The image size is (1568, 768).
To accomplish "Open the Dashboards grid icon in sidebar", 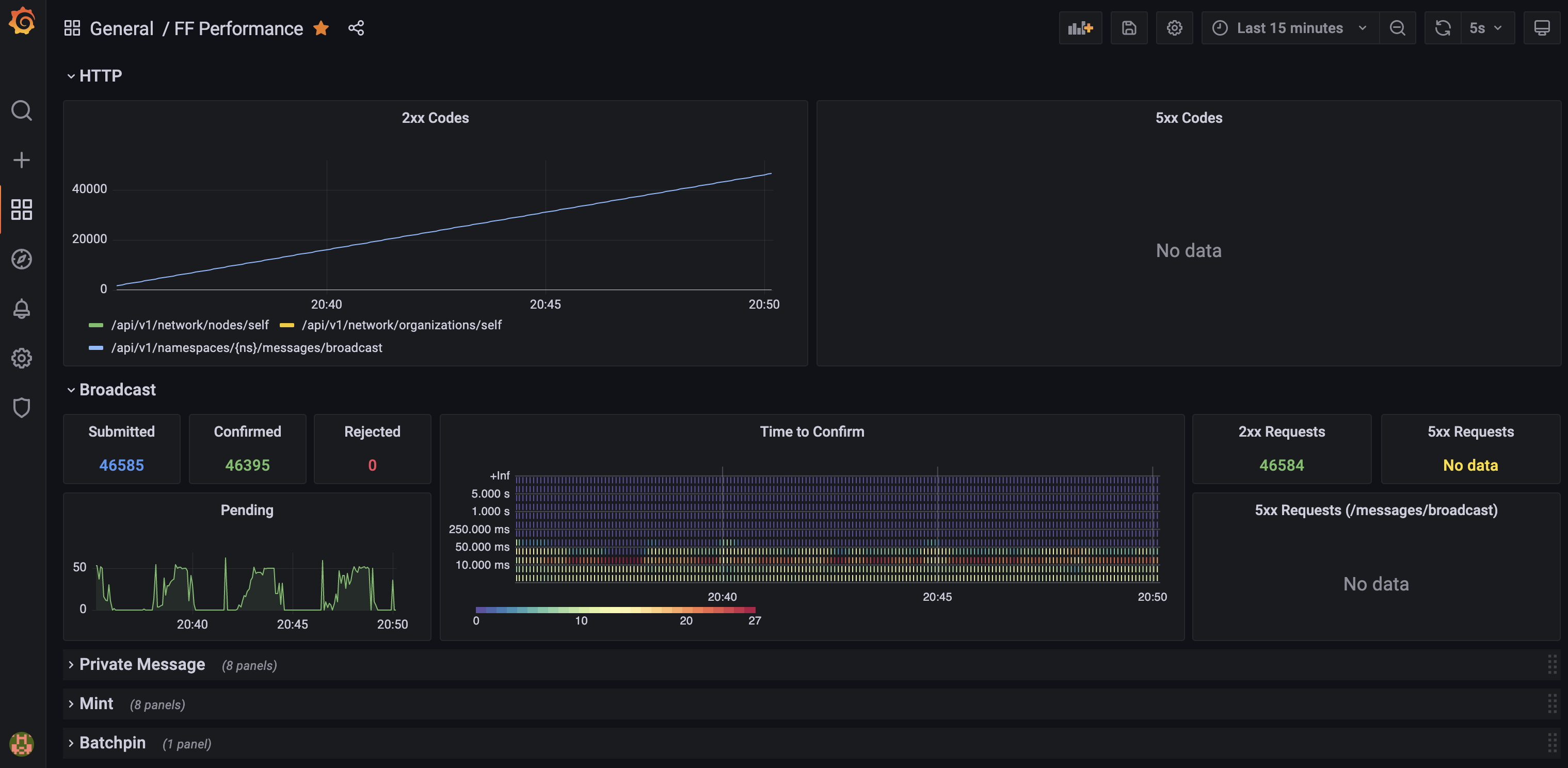I will pos(22,210).
